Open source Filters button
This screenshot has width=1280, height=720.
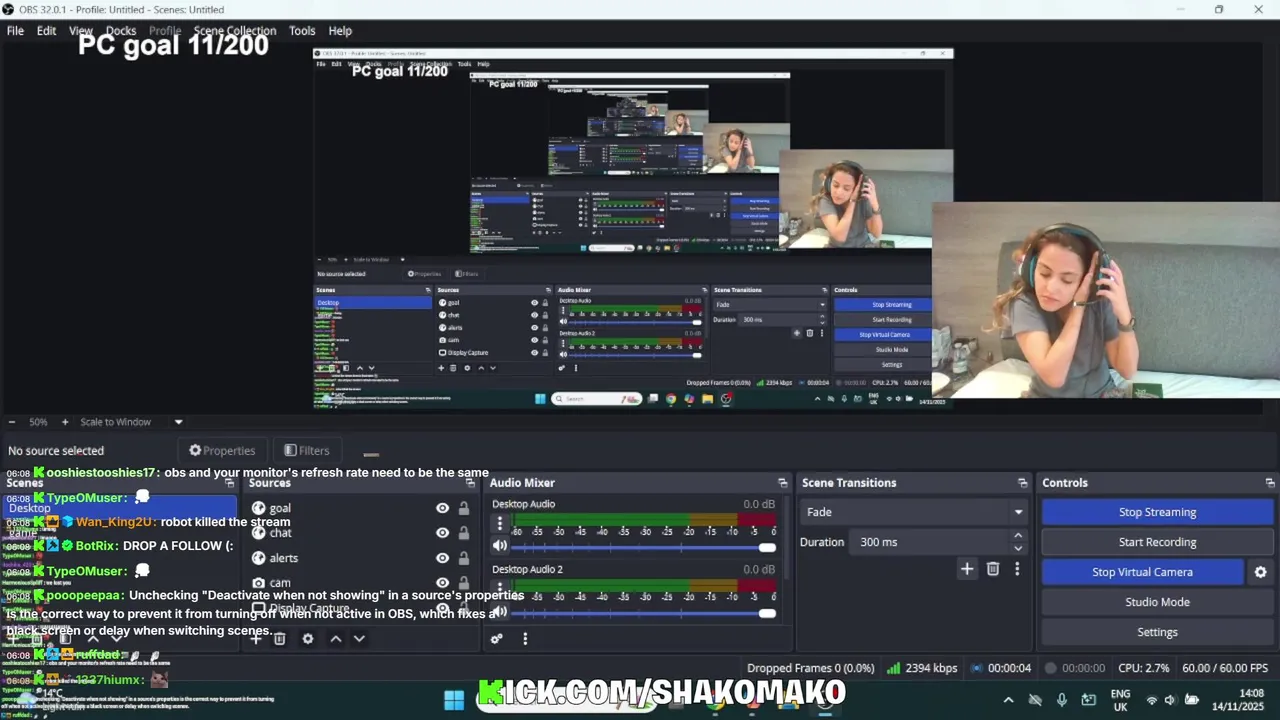pos(306,450)
